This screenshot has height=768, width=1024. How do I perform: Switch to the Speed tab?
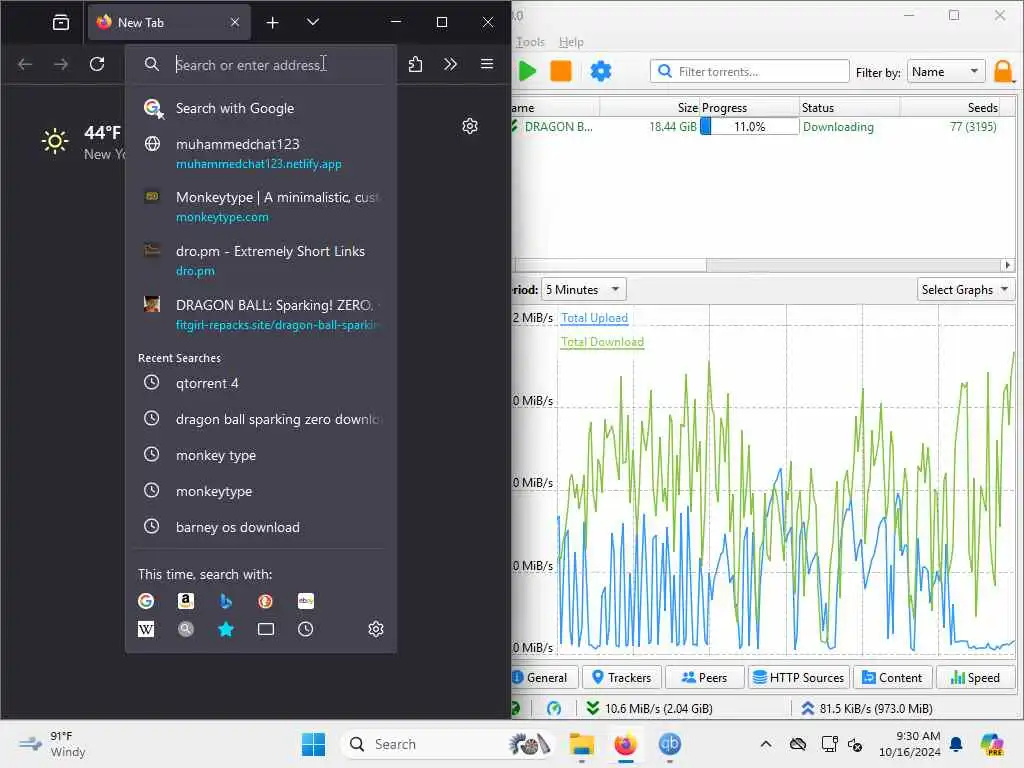click(x=976, y=677)
